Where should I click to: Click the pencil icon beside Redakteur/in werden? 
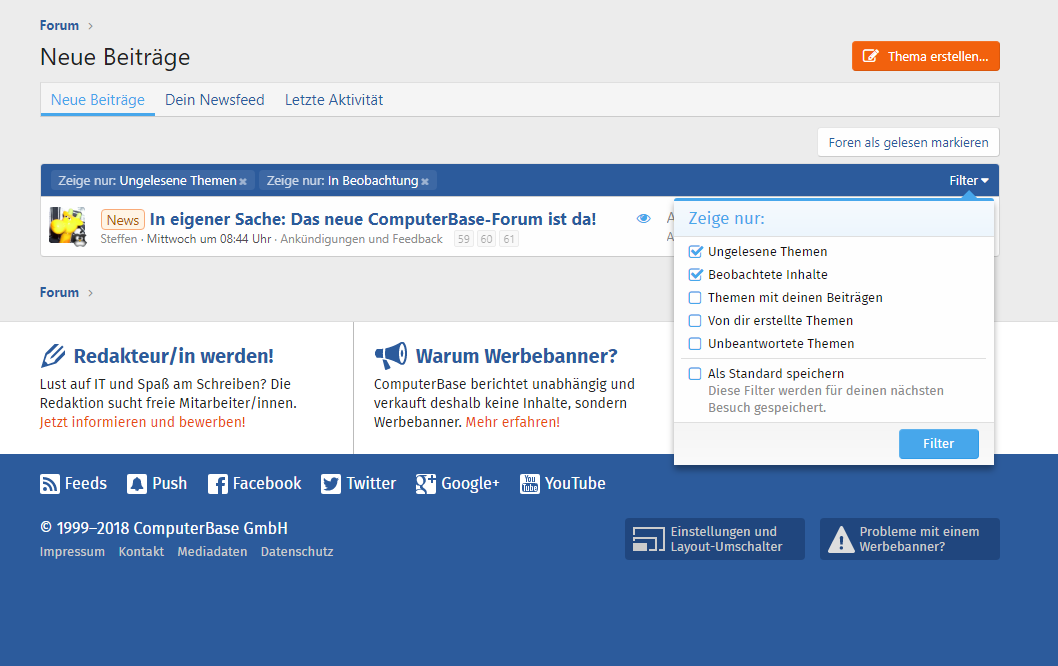click(53, 356)
